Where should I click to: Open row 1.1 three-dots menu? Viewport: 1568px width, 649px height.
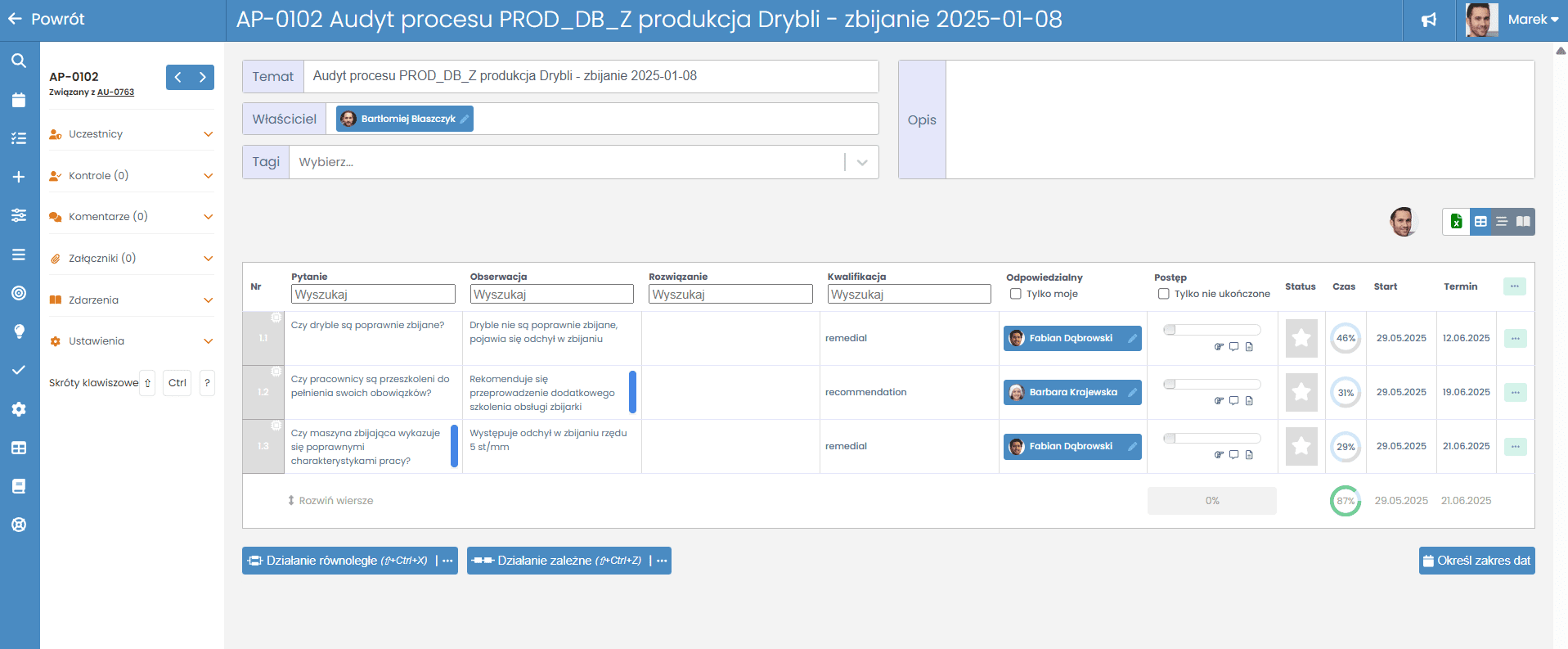(1515, 338)
